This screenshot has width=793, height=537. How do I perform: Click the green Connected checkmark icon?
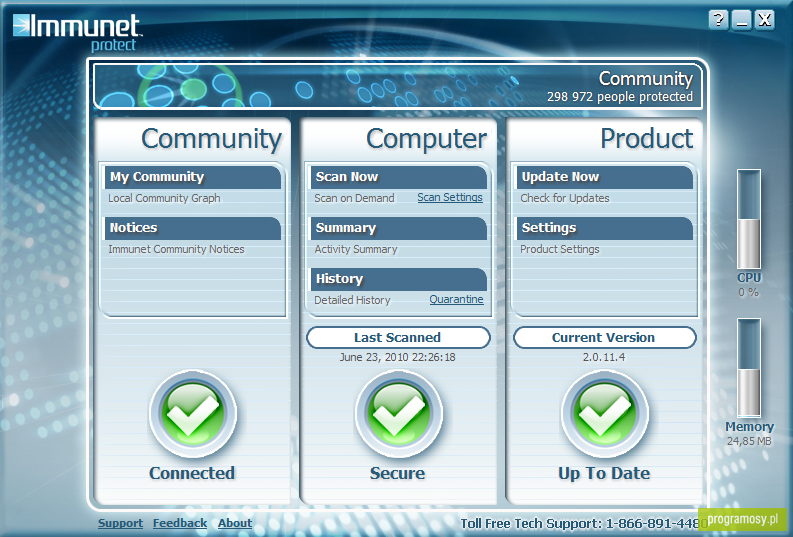click(192, 414)
